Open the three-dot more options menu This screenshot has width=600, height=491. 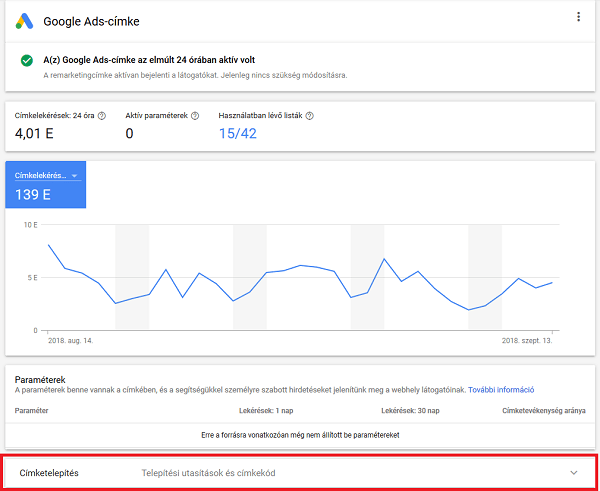[578, 17]
